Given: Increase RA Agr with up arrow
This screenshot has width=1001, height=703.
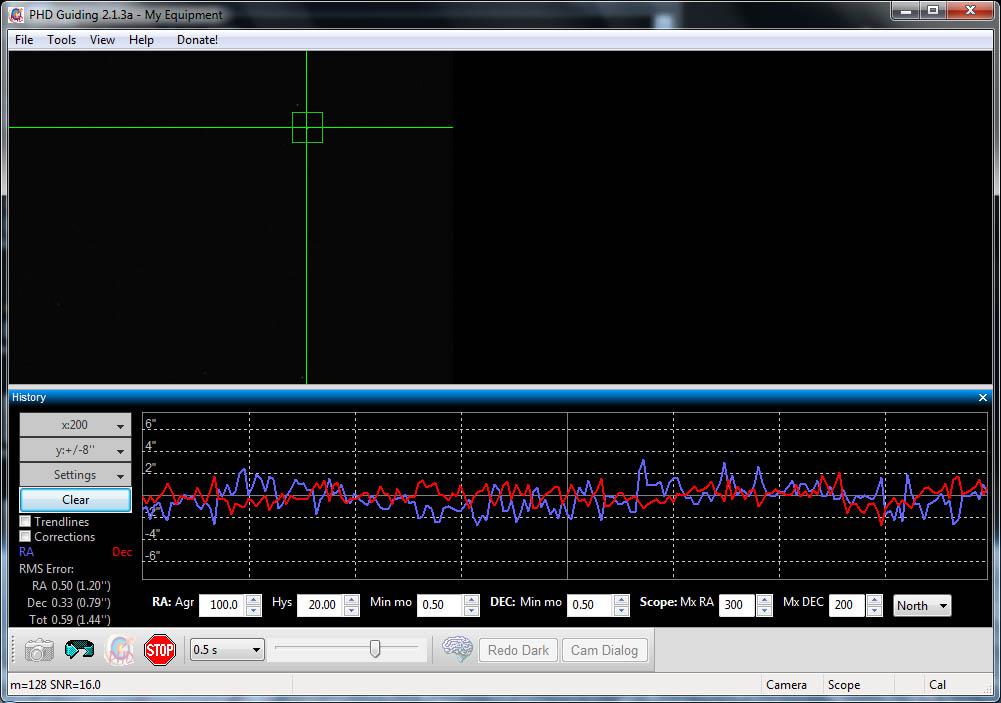Looking at the screenshot, I should pos(253,600).
